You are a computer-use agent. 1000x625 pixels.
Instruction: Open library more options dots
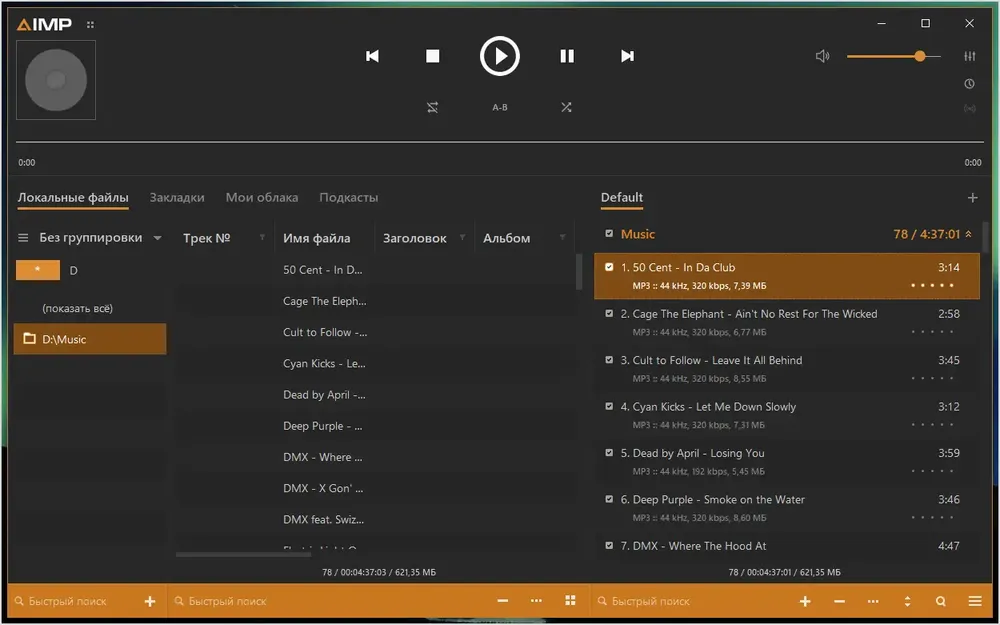pos(536,601)
